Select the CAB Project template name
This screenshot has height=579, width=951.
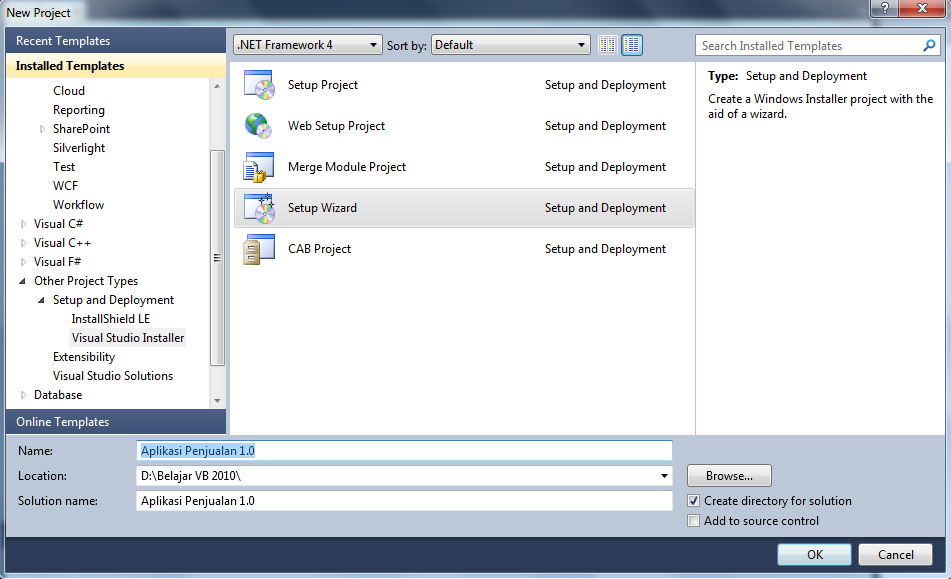point(320,249)
